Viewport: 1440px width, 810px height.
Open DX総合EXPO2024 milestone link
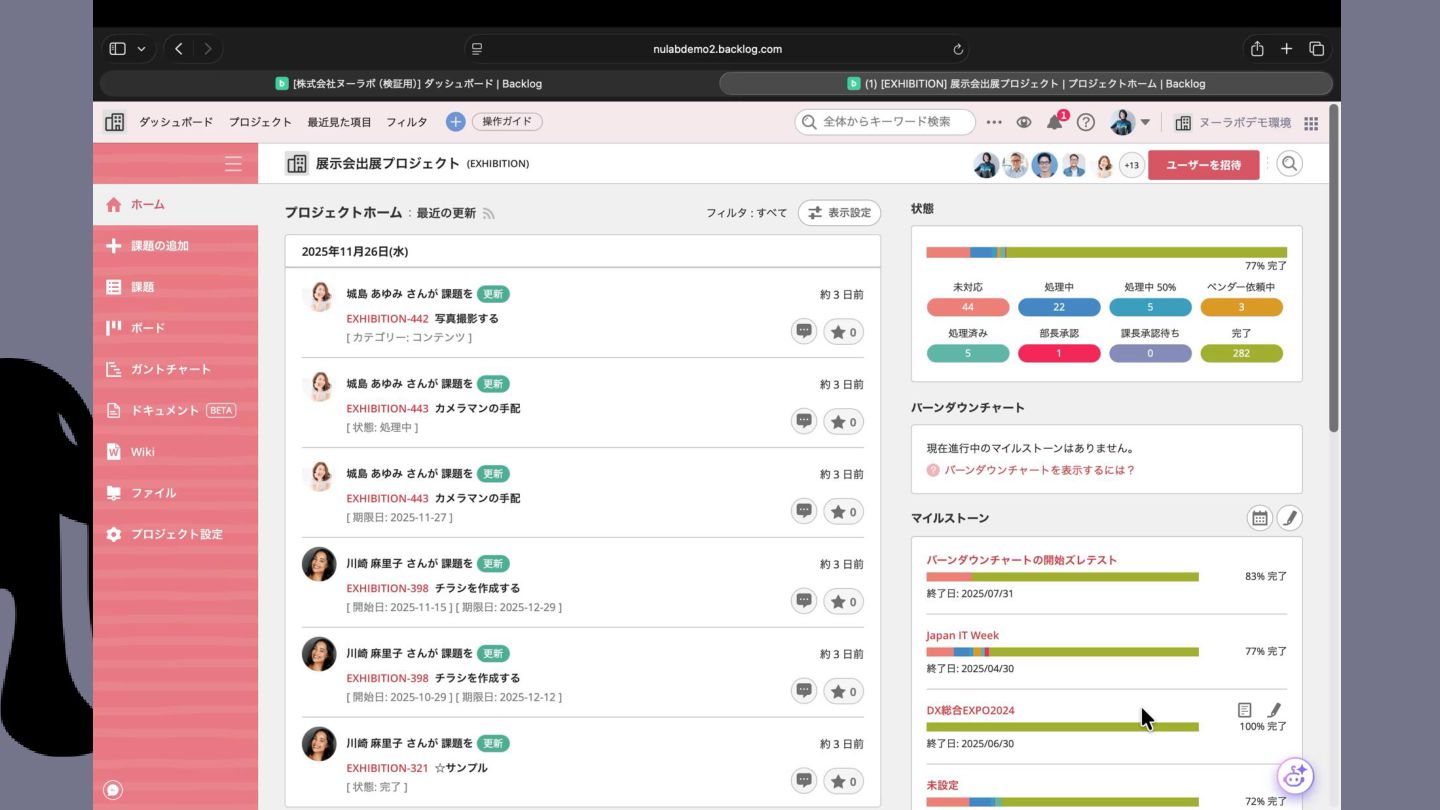click(x=970, y=710)
